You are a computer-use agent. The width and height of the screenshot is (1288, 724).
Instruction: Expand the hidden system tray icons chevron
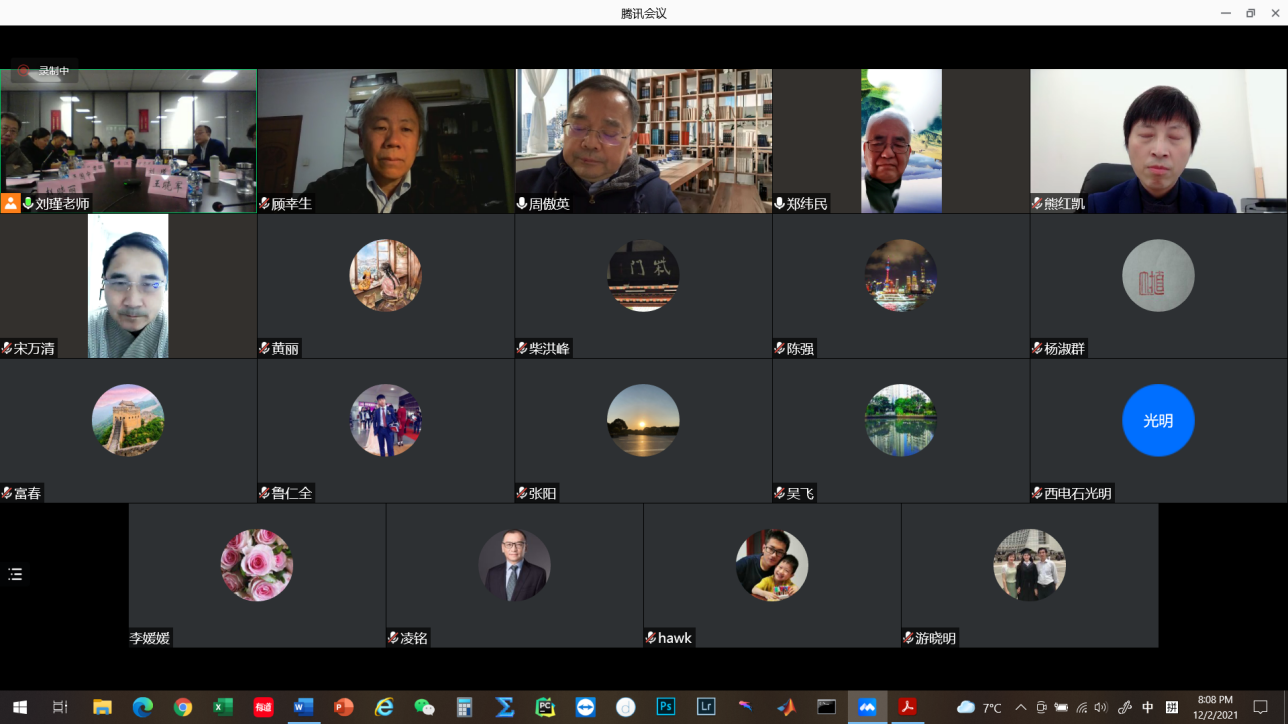click(x=1020, y=707)
